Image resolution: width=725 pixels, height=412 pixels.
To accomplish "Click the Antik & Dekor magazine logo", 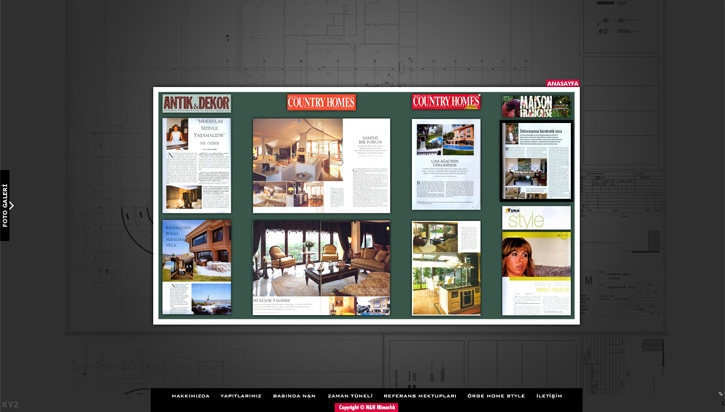I will (x=197, y=103).
